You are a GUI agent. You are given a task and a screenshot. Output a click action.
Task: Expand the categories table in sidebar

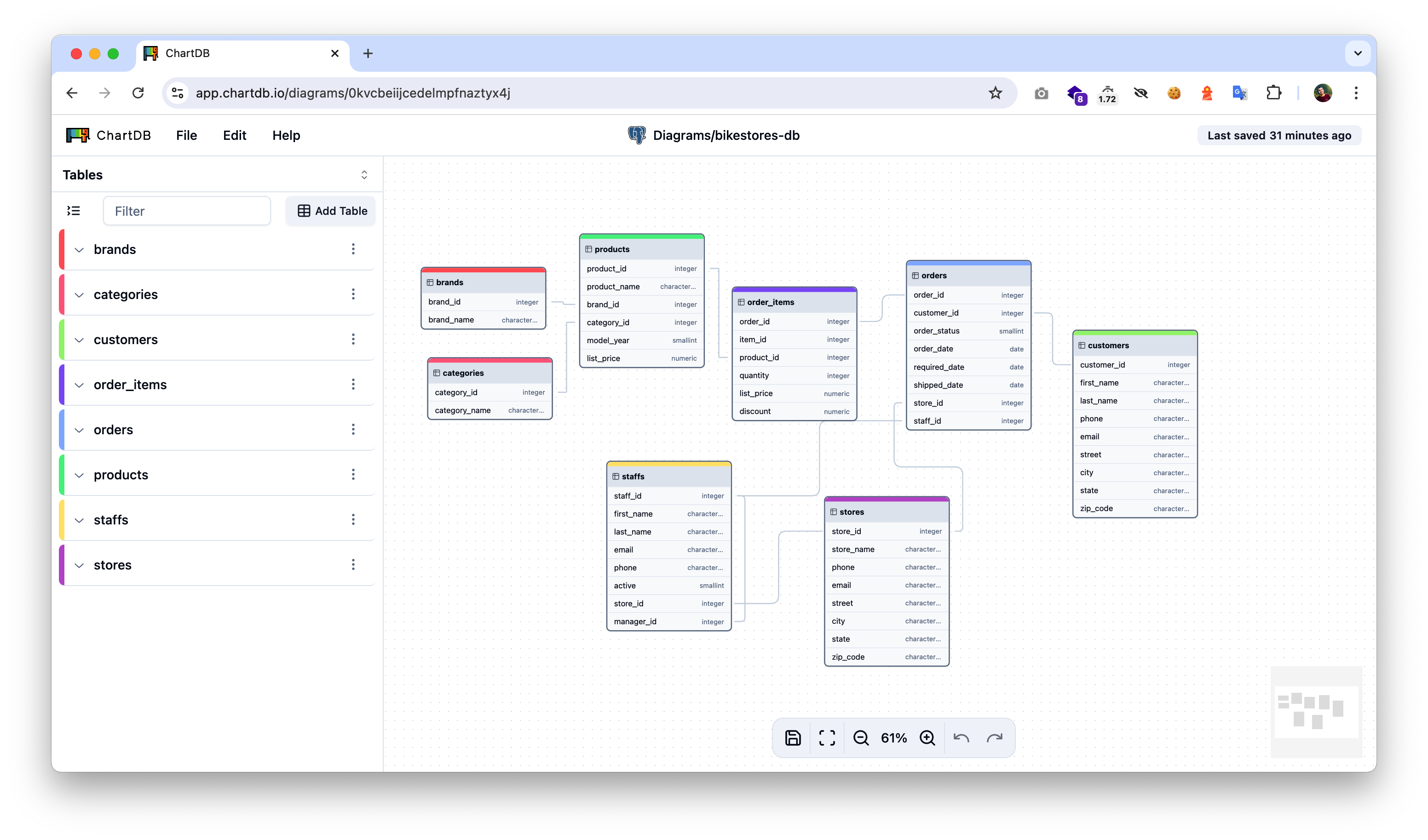pyautogui.click(x=79, y=295)
